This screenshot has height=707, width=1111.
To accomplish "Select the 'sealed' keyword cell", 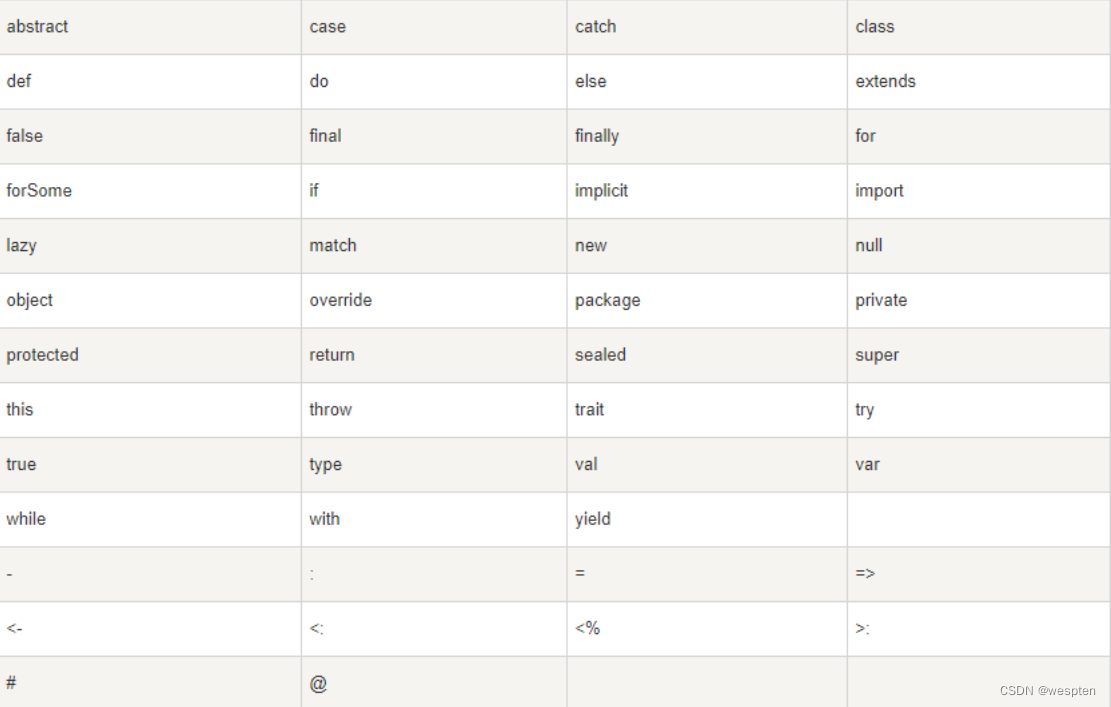I will (600, 355).
